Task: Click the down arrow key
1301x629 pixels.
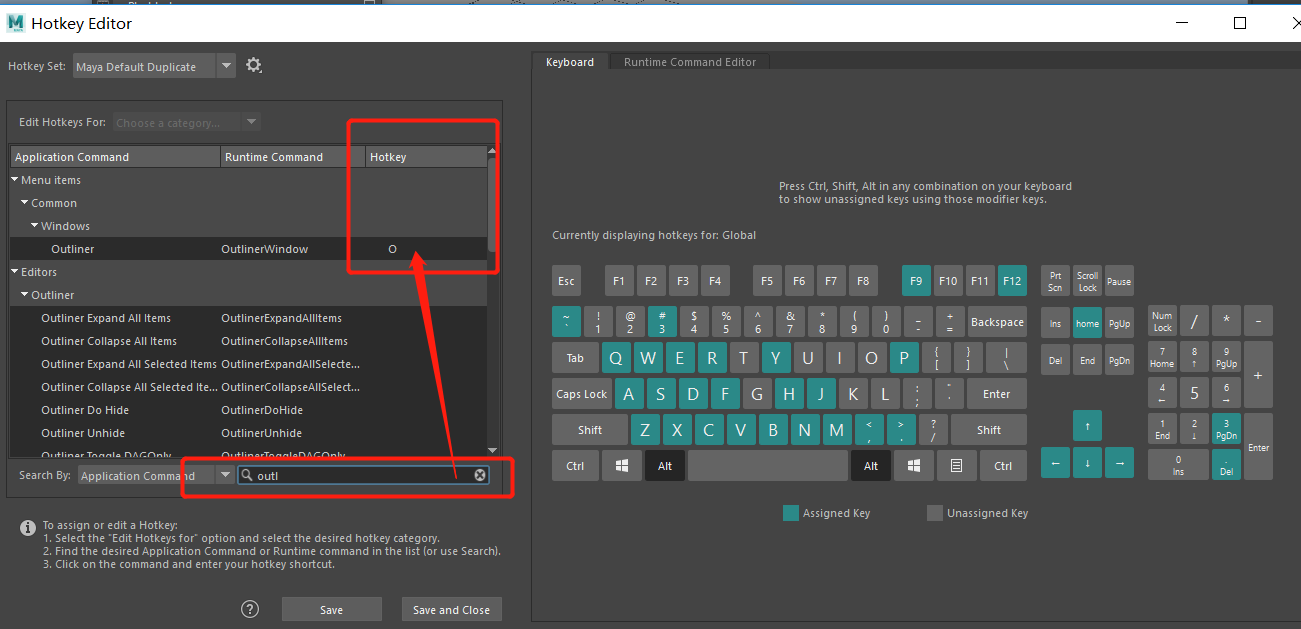Action: [x=1087, y=463]
